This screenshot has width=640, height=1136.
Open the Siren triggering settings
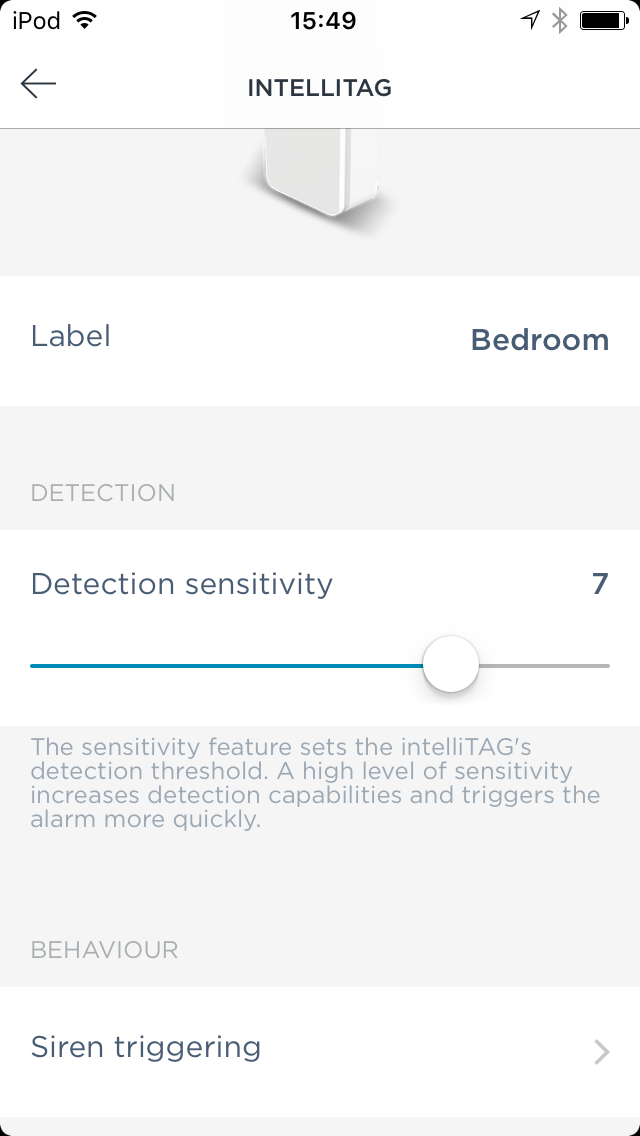145,1048
